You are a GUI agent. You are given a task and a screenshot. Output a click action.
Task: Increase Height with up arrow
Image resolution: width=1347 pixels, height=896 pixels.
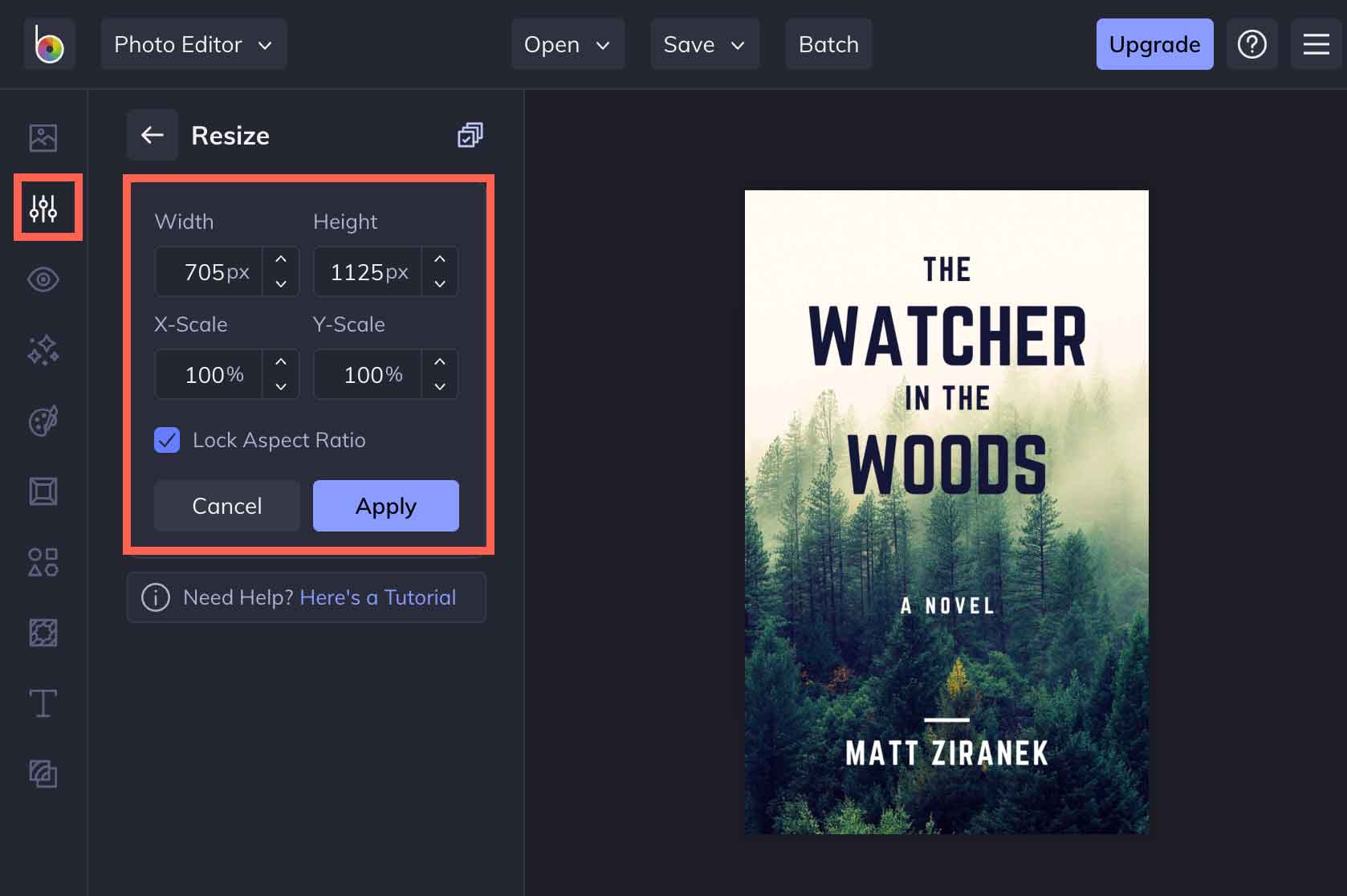(x=440, y=259)
